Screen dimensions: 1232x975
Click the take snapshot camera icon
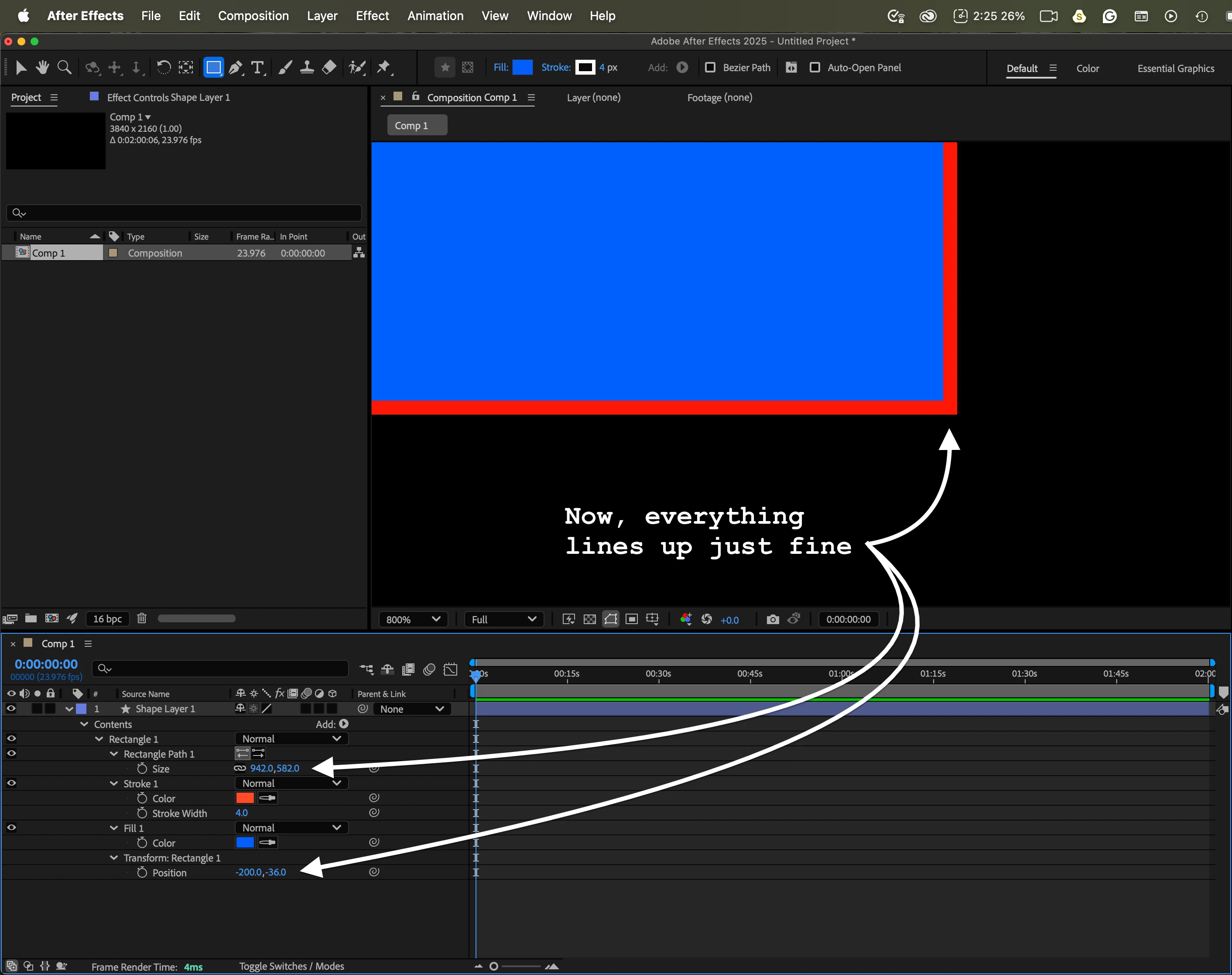pos(773,619)
